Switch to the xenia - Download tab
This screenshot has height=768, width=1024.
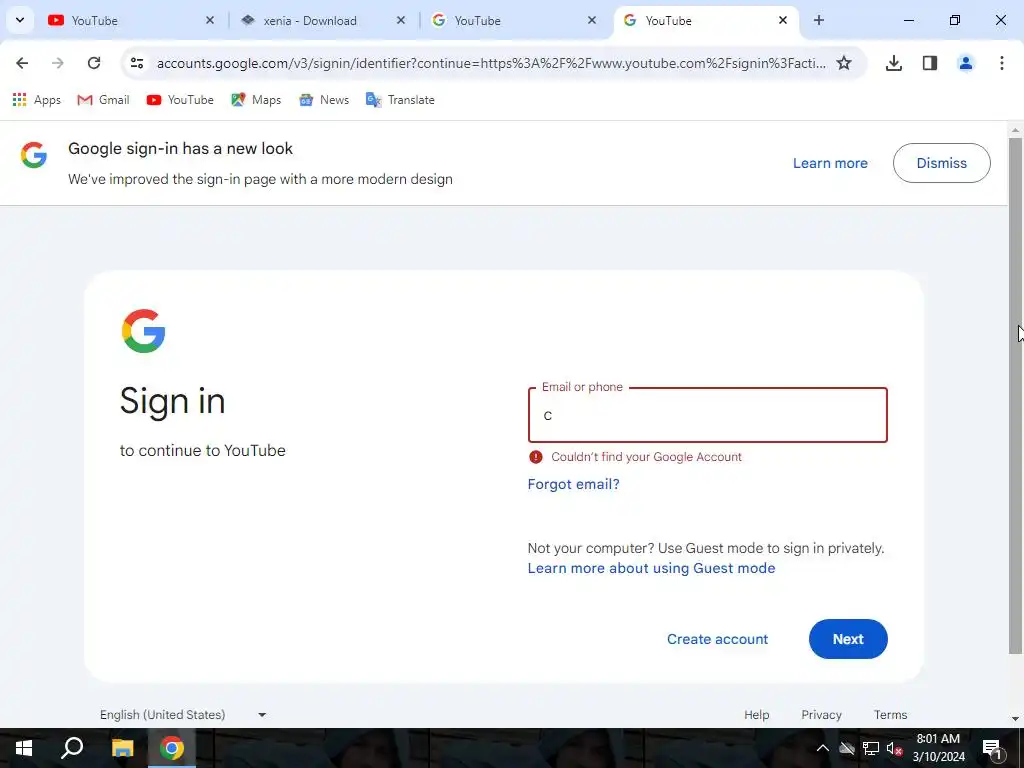click(310, 21)
